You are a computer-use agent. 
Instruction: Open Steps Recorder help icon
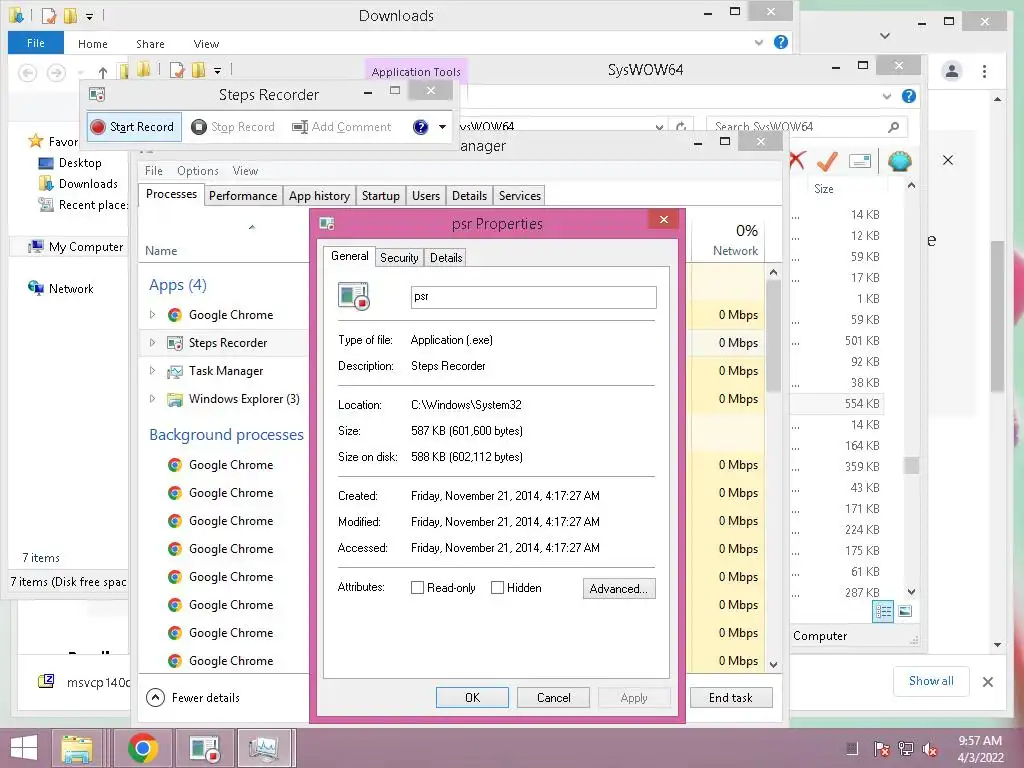tap(421, 127)
